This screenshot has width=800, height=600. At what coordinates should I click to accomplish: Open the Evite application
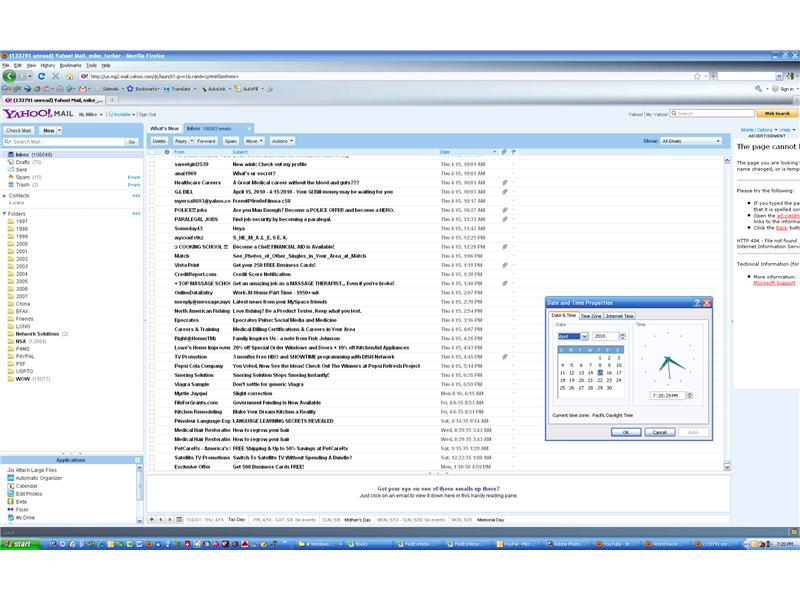17,502
